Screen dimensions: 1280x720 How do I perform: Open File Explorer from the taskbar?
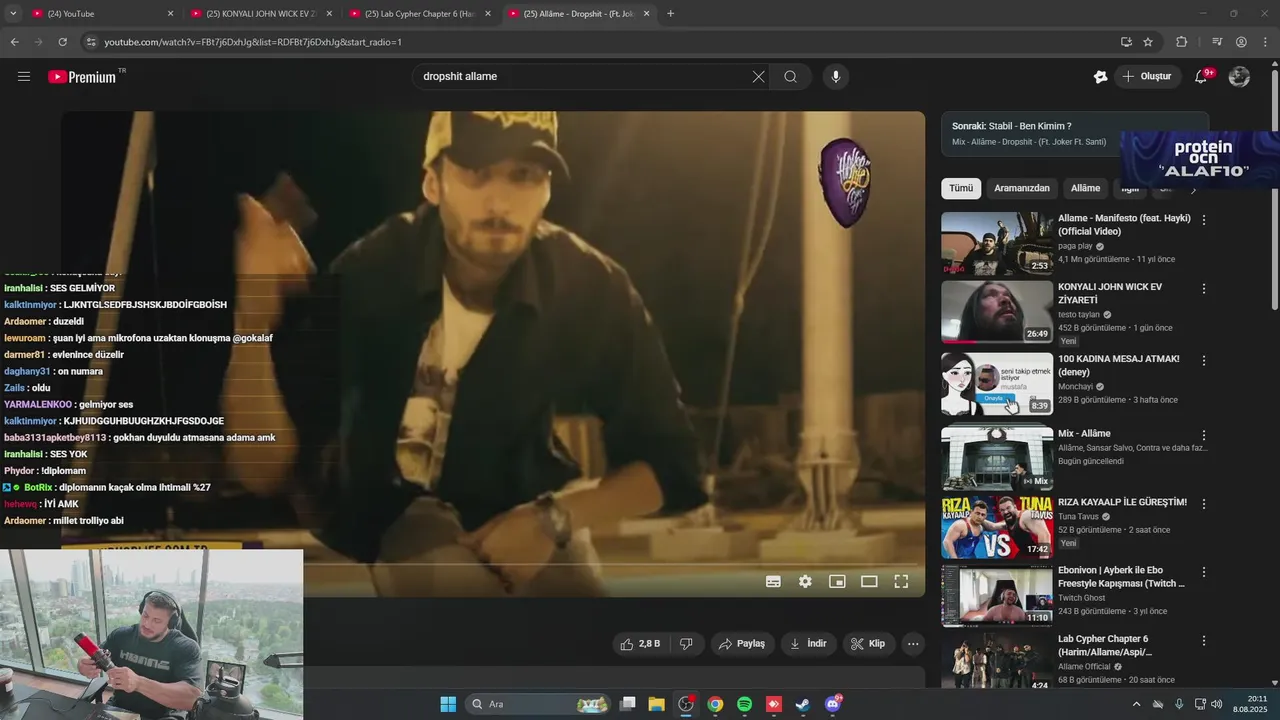(656, 704)
